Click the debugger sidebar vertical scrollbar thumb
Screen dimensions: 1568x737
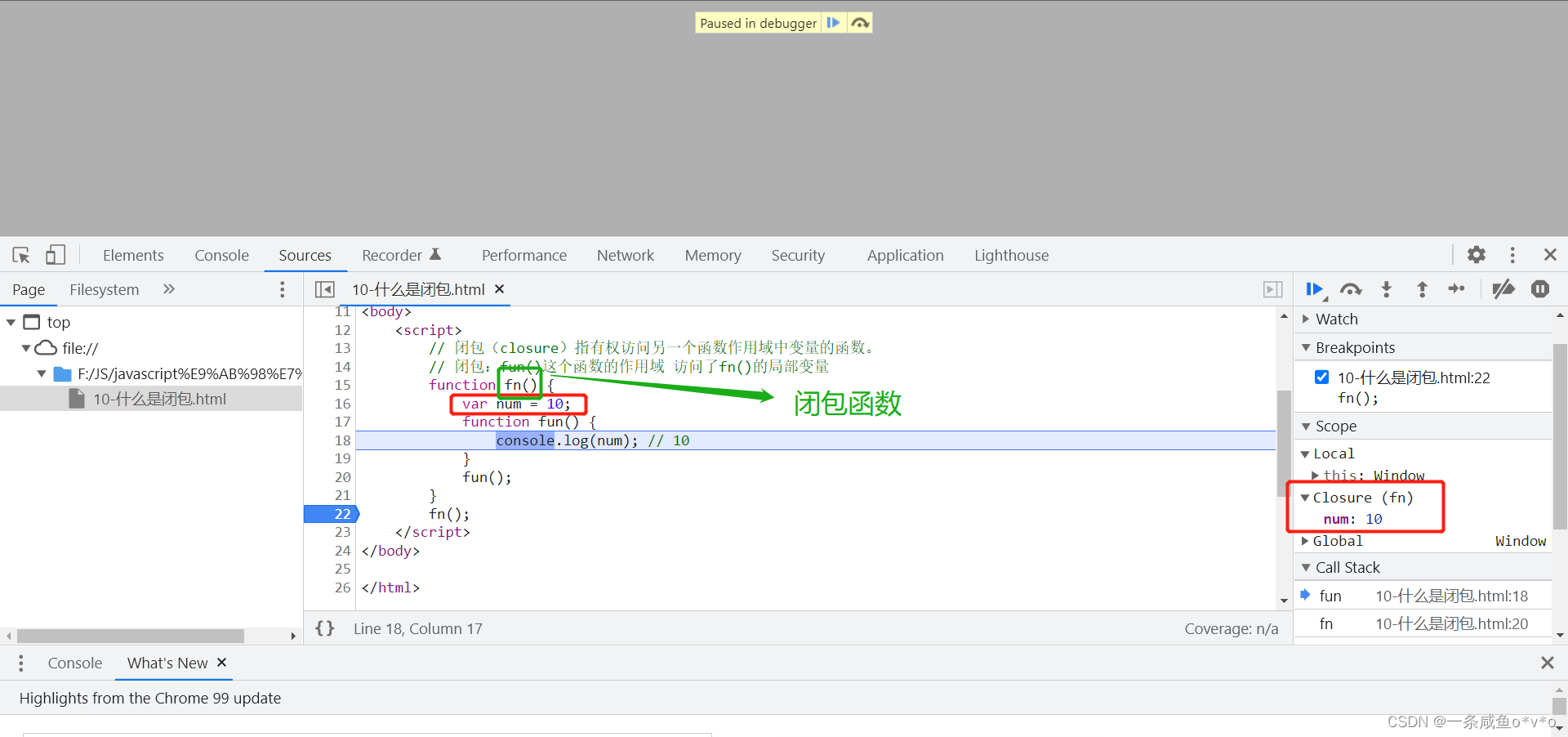pyautogui.click(x=1560, y=437)
